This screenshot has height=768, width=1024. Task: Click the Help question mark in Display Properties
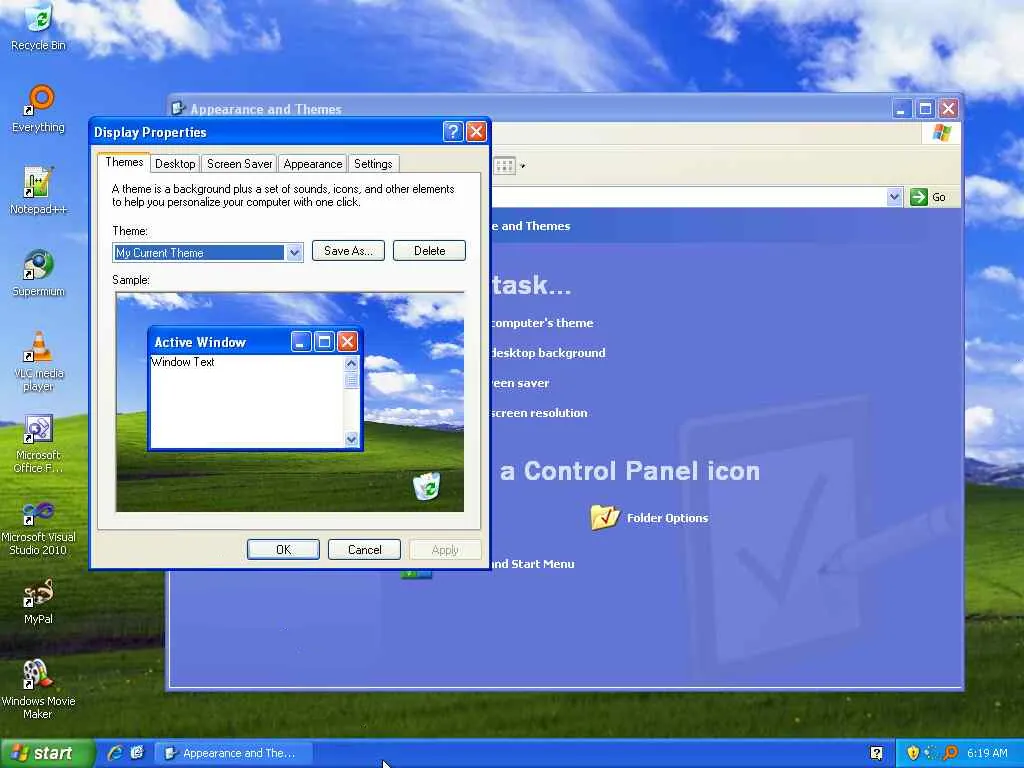point(453,132)
